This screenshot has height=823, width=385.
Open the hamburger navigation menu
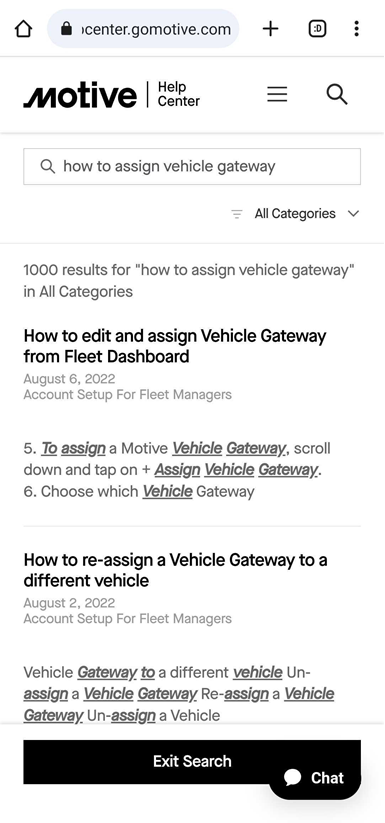click(277, 94)
